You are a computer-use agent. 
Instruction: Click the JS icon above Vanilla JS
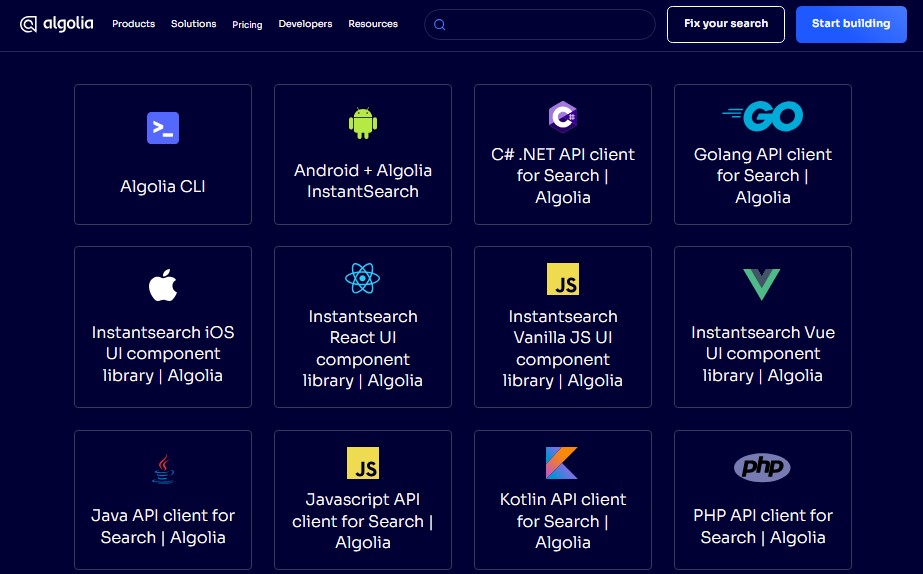click(563, 279)
